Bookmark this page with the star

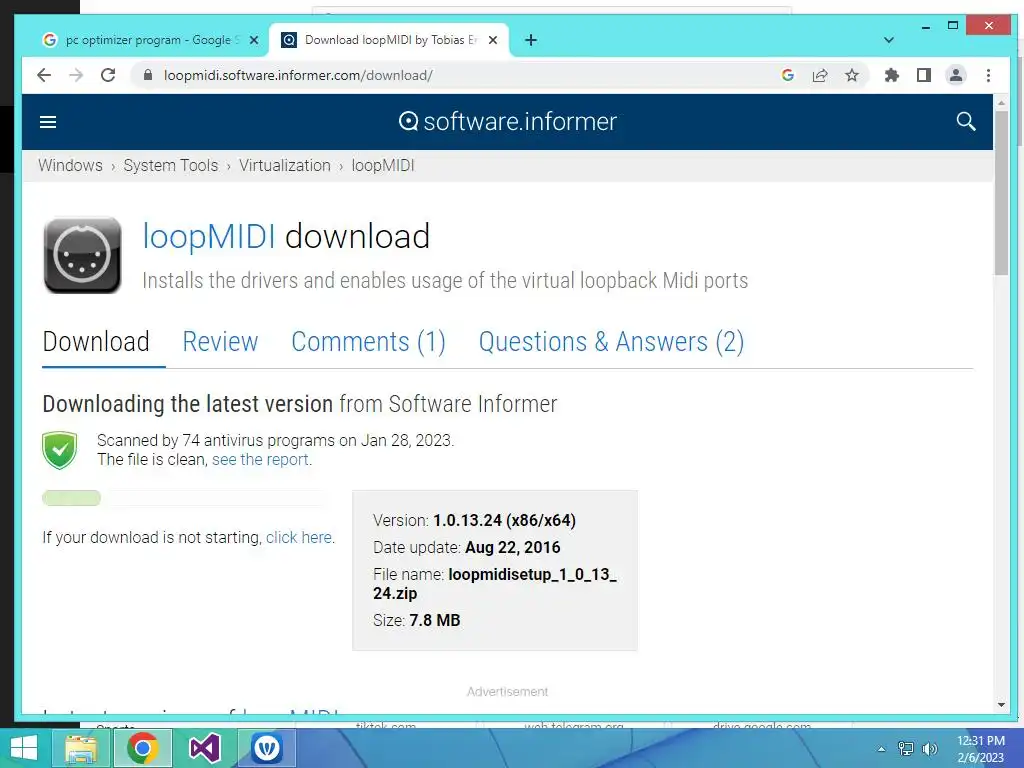(x=852, y=75)
